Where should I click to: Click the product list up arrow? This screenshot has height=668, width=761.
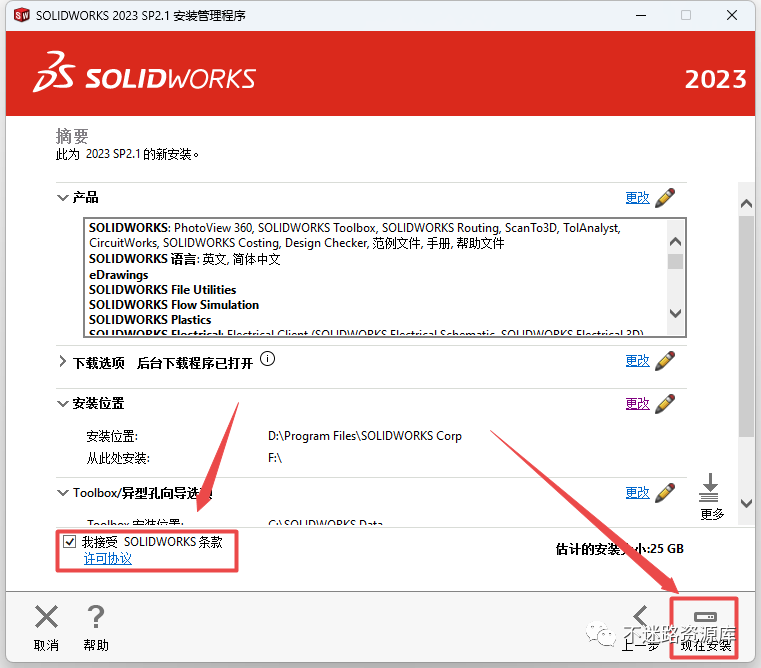point(675,241)
